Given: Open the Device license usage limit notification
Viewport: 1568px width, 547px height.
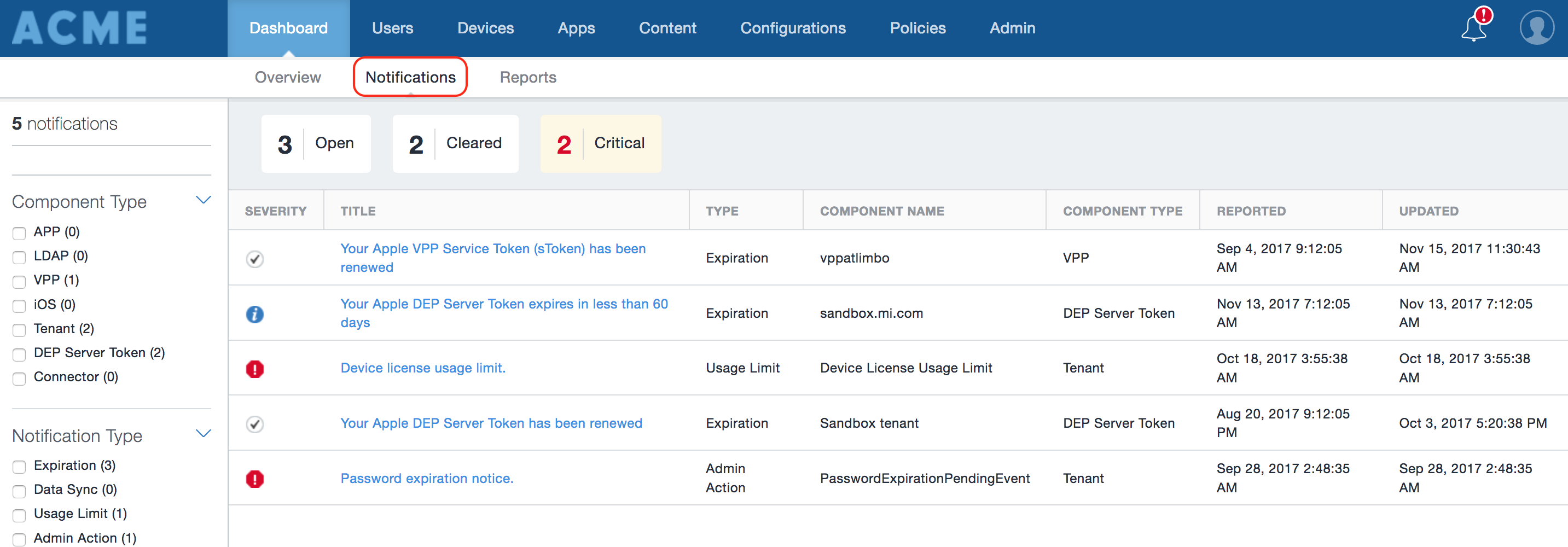Looking at the screenshot, I should [x=422, y=368].
